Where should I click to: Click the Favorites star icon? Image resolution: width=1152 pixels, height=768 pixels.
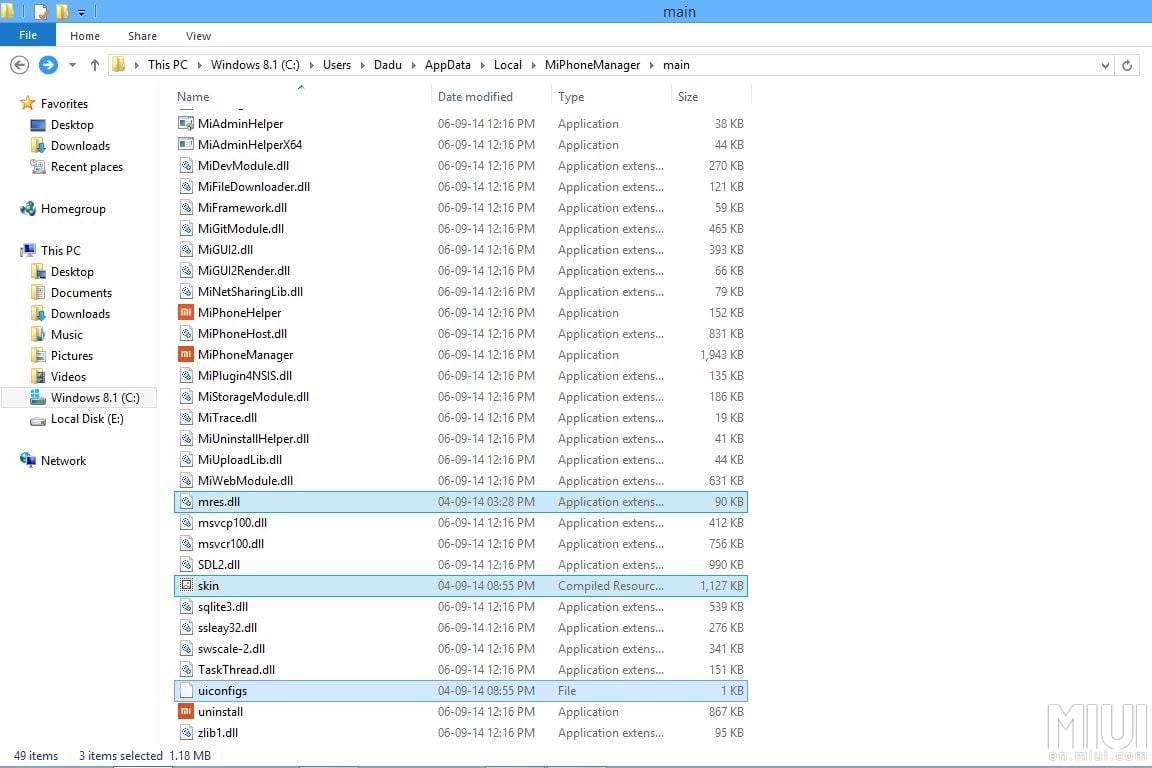click(28, 103)
